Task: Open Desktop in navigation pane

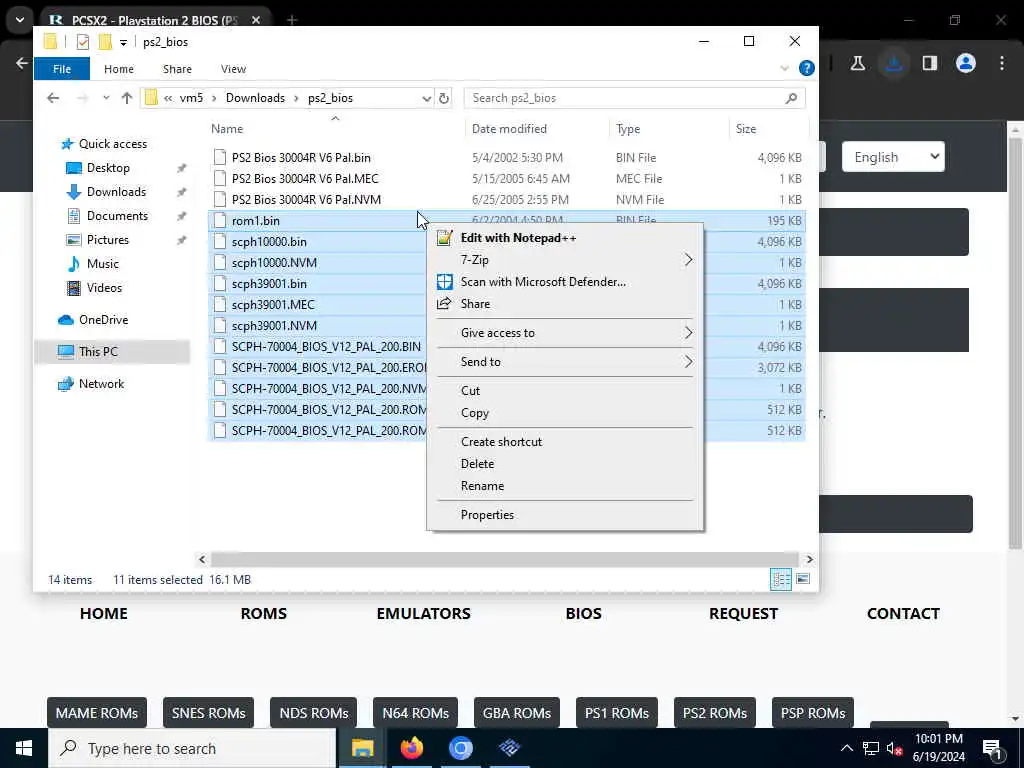Action: [108, 168]
